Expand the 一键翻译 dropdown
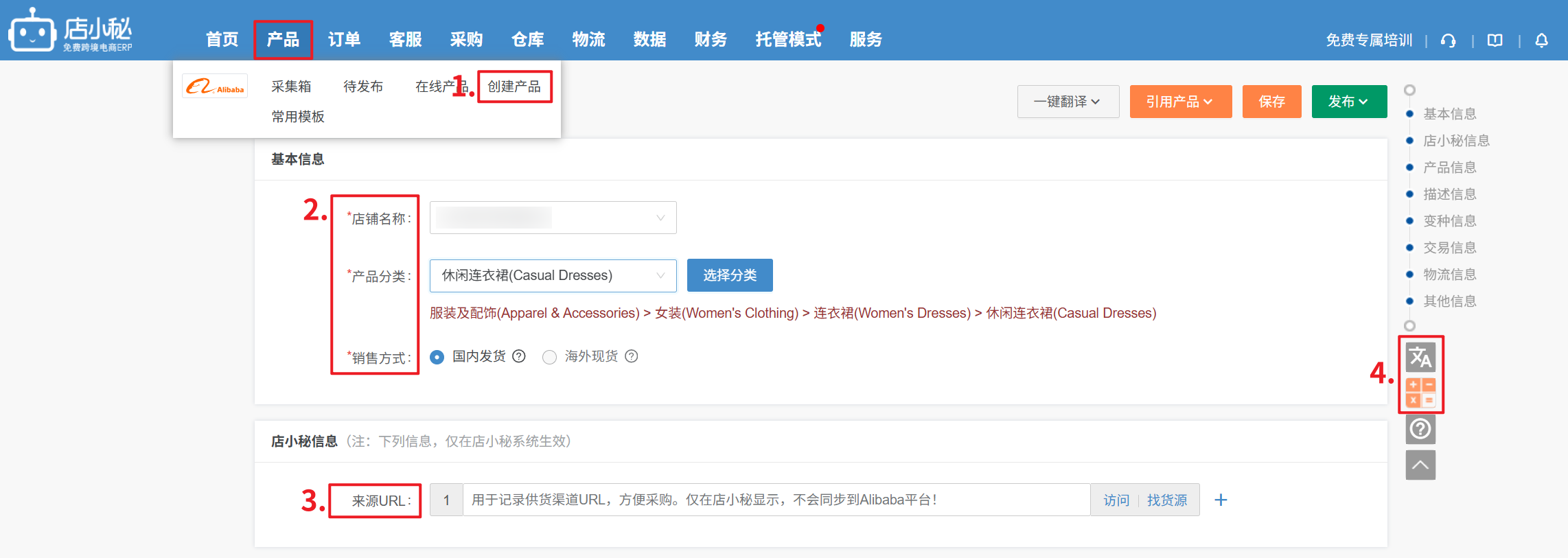 (1068, 102)
